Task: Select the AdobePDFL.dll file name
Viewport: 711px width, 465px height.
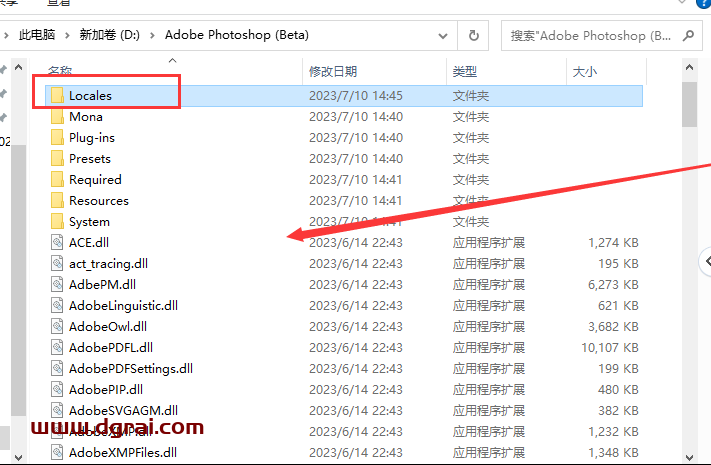Action: click(x=111, y=348)
